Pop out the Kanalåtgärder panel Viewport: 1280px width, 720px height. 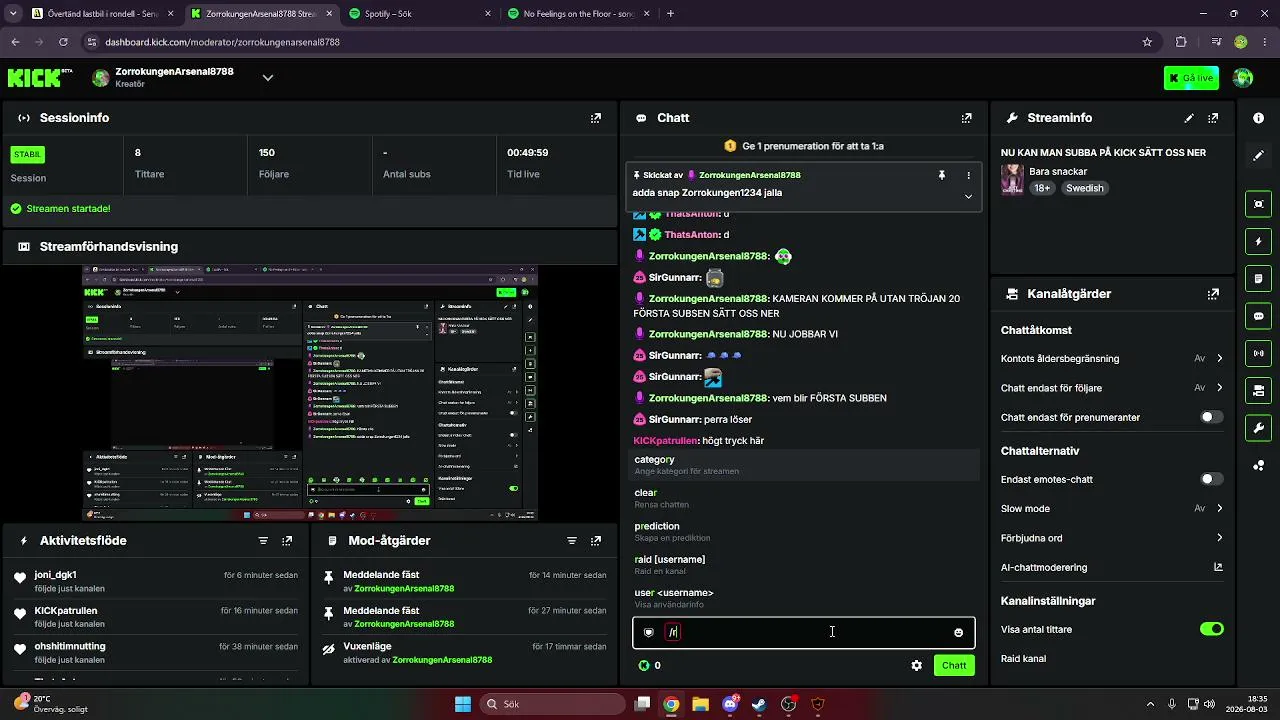pyautogui.click(x=1213, y=294)
